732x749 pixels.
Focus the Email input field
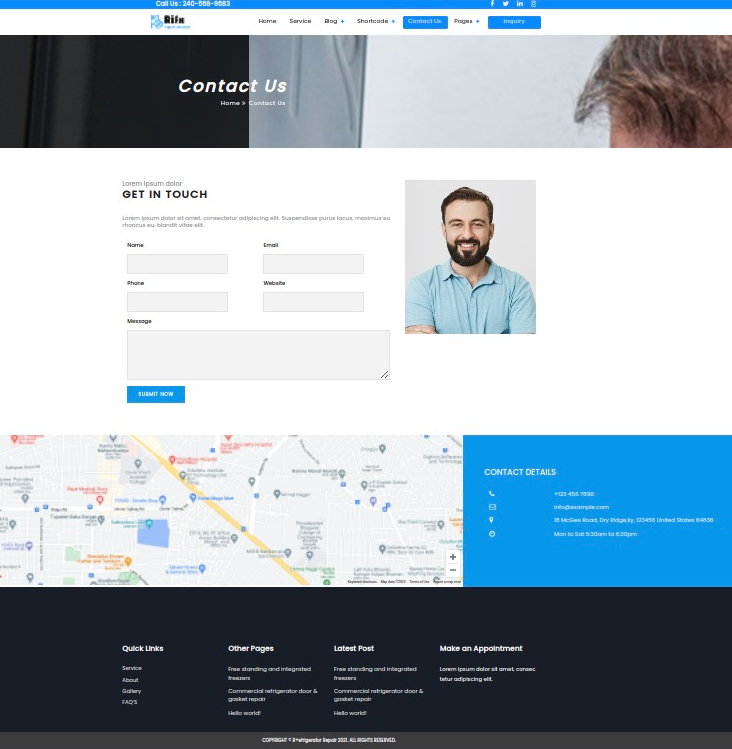tap(313, 264)
